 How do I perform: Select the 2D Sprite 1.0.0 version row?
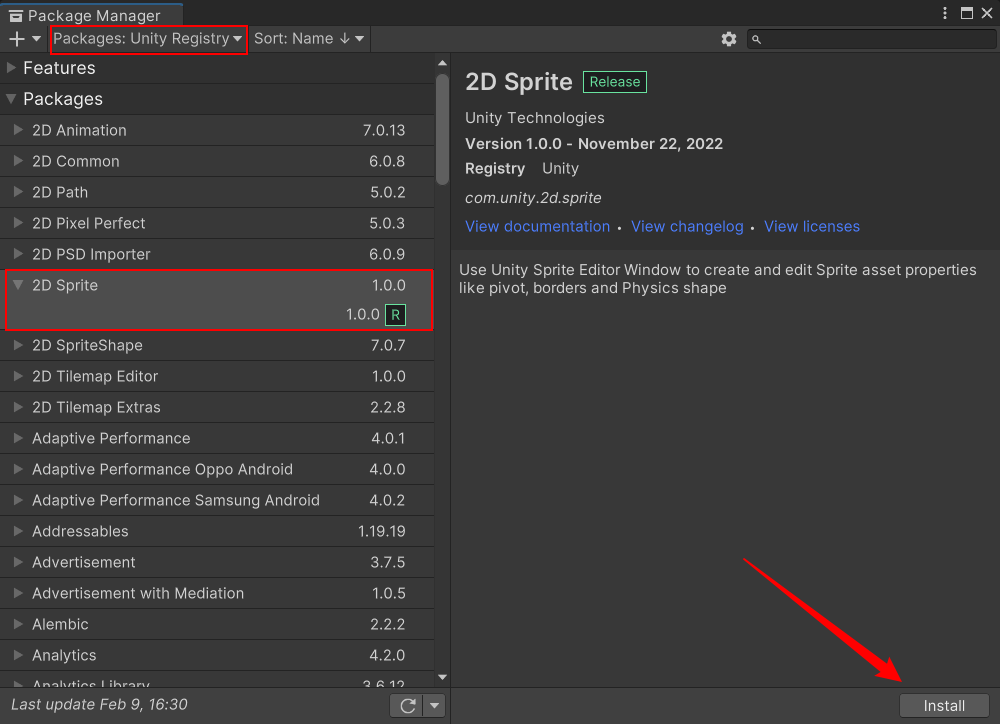219,315
